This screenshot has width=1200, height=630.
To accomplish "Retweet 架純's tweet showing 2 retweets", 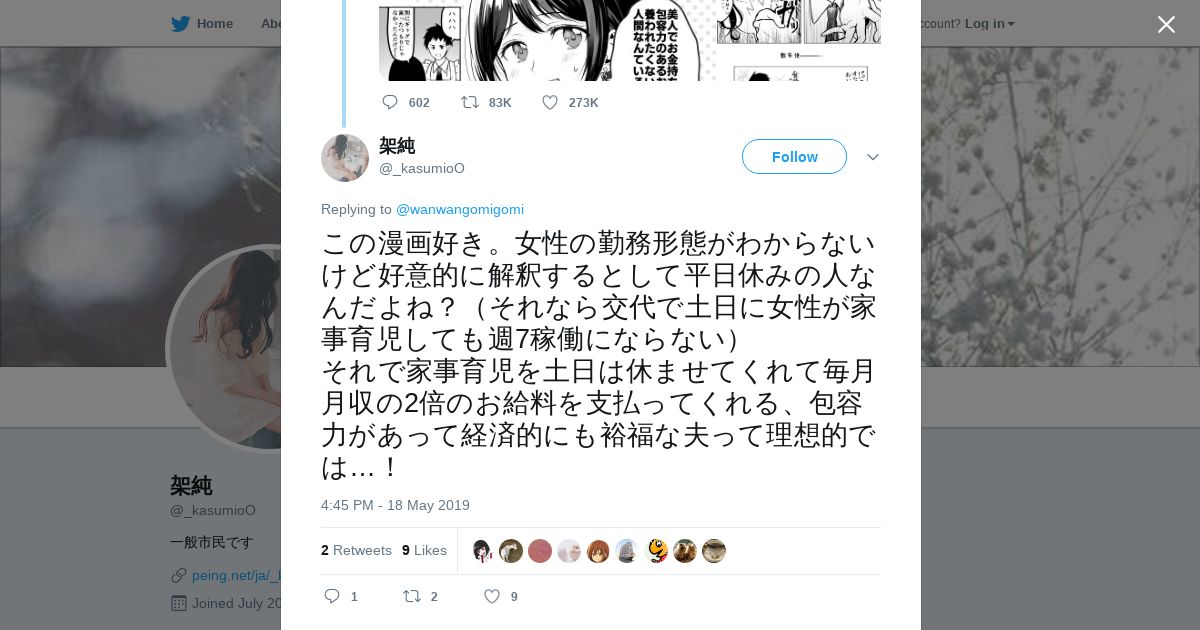I will [411, 596].
